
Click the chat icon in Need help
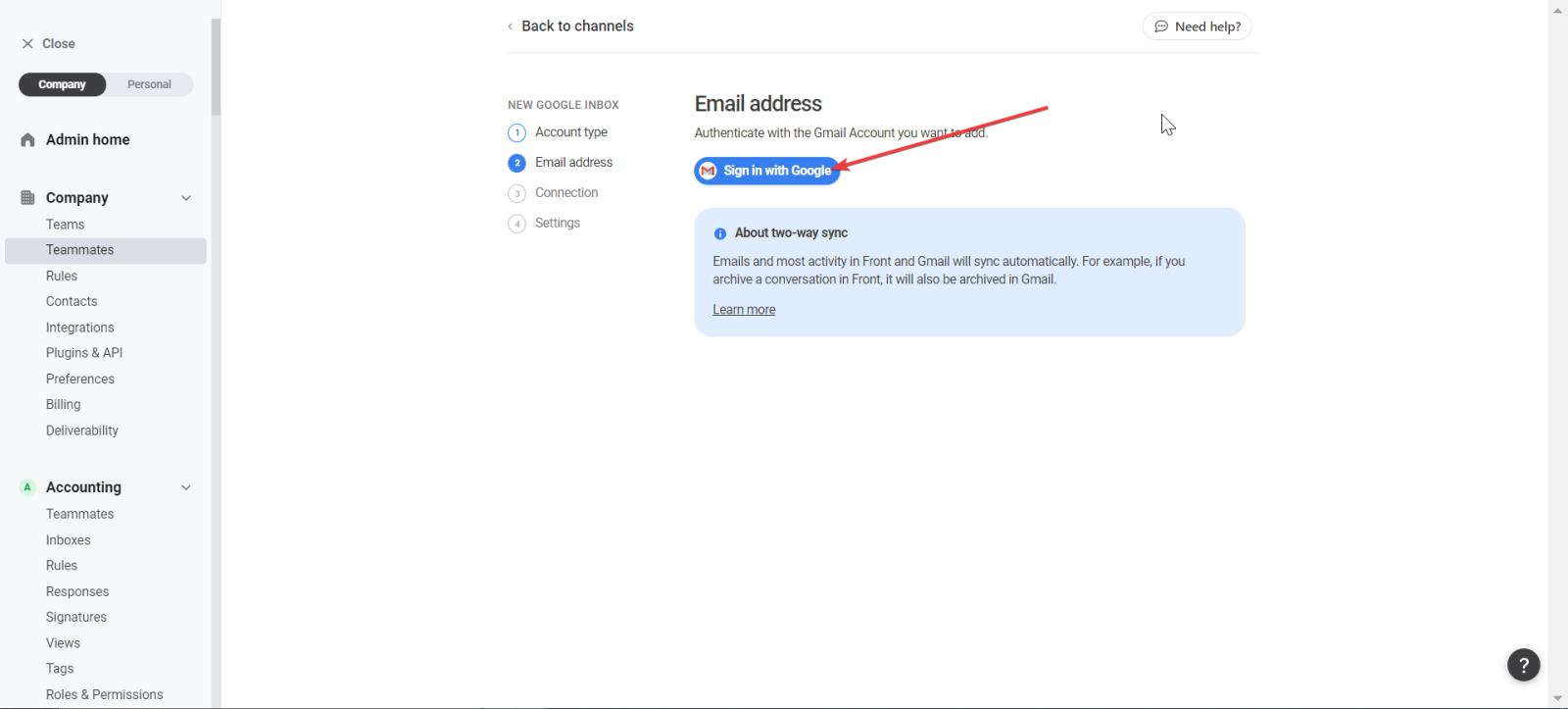(1161, 26)
